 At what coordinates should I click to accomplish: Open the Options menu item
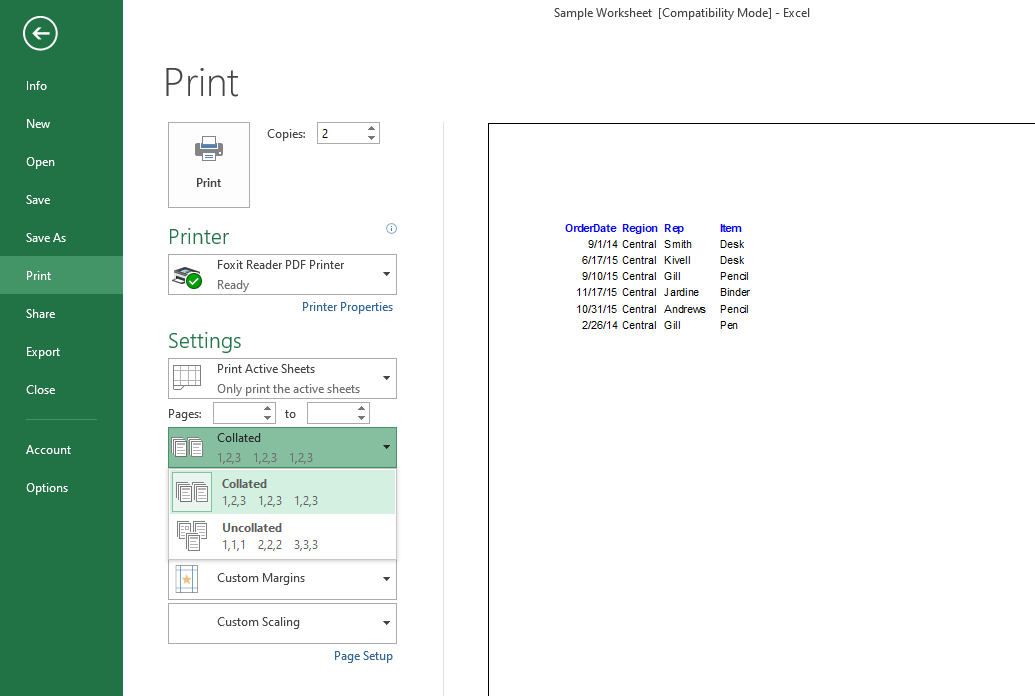point(47,488)
